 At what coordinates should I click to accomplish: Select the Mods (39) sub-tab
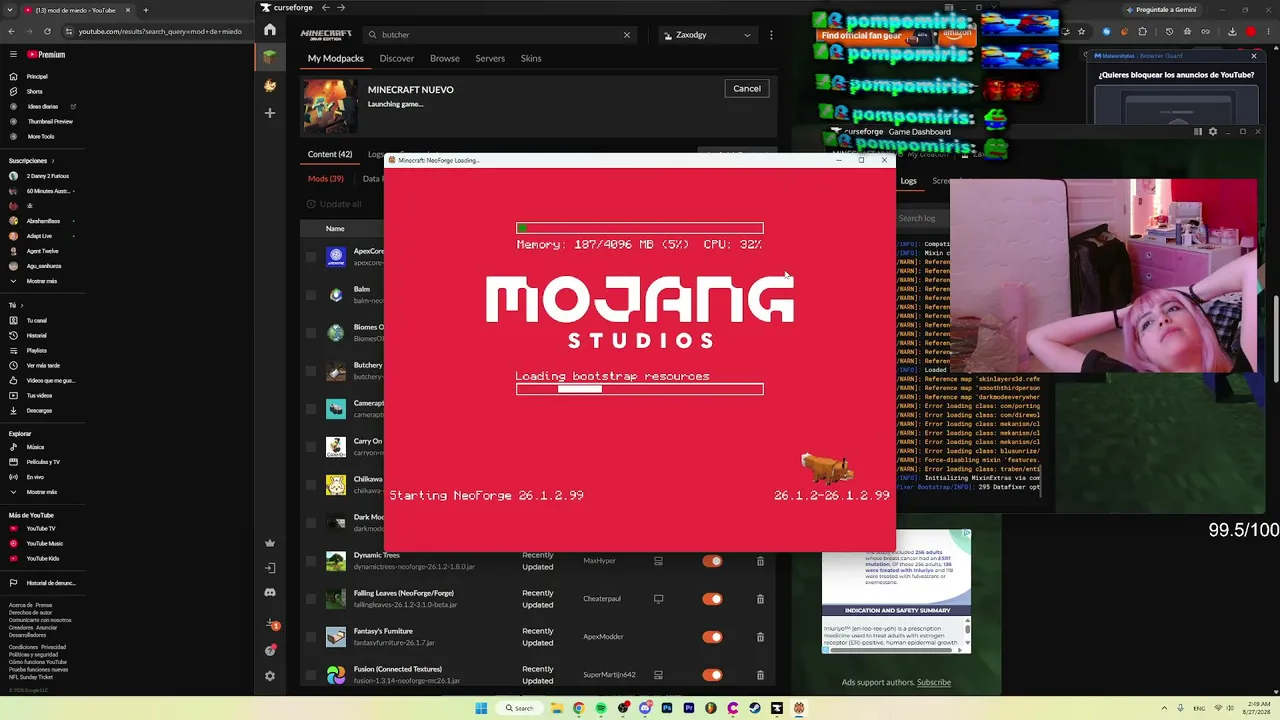tap(325, 179)
